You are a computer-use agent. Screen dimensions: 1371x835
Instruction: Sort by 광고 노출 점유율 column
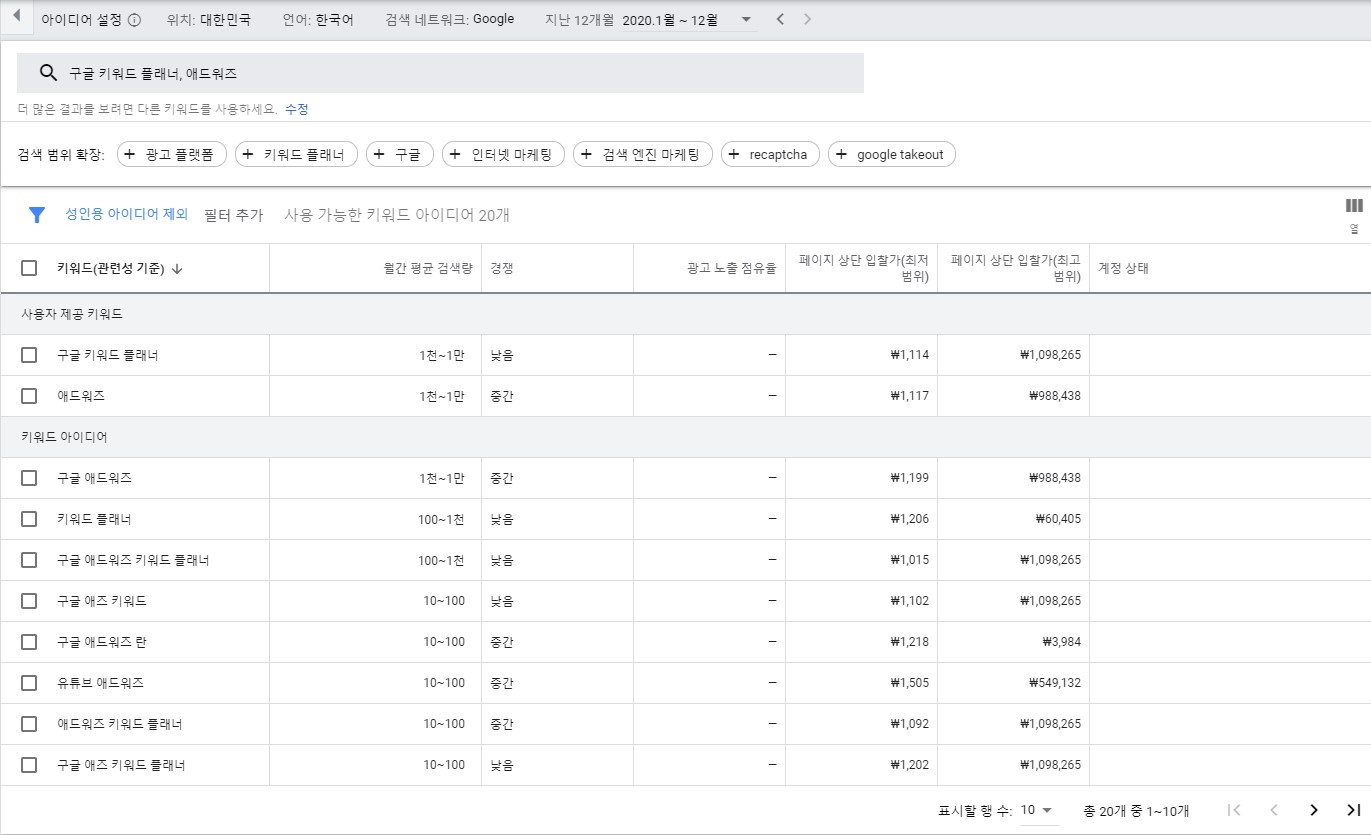coord(732,268)
